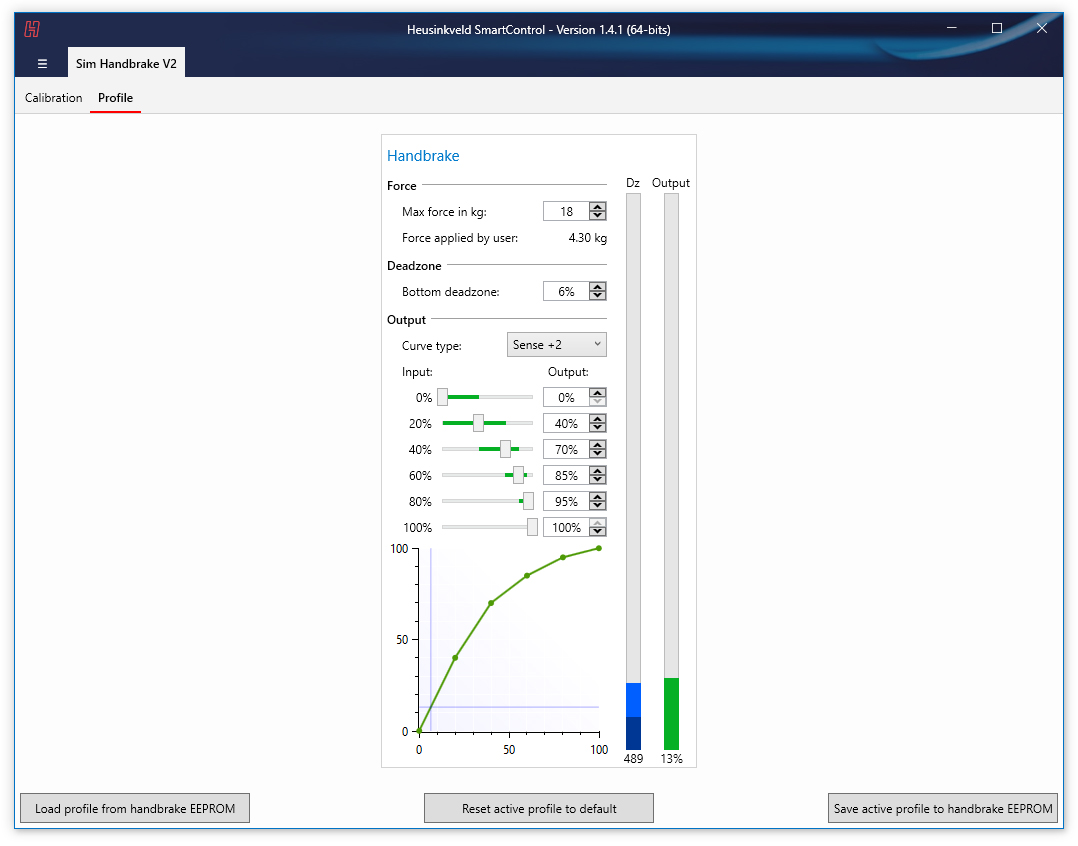The width and height of the screenshot is (1078, 846).
Task: Click the 4.30 kg force reading
Action: pos(587,238)
